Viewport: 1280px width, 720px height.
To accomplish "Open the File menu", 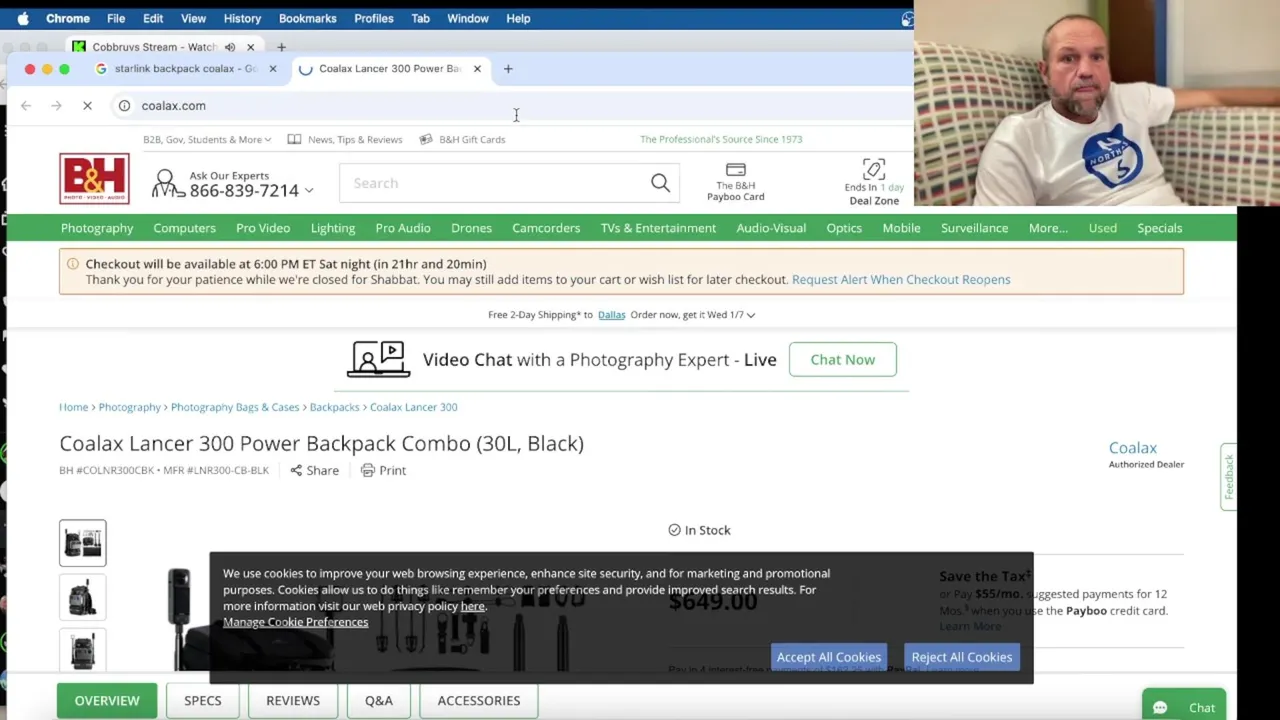I will (x=116, y=18).
